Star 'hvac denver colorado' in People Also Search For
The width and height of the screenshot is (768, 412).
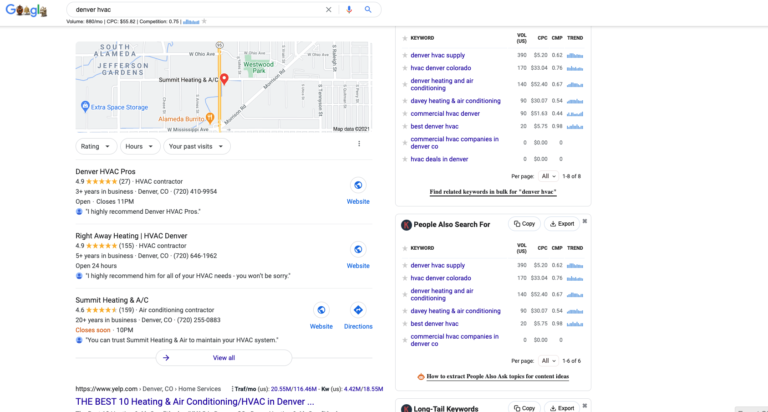[x=405, y=278]
